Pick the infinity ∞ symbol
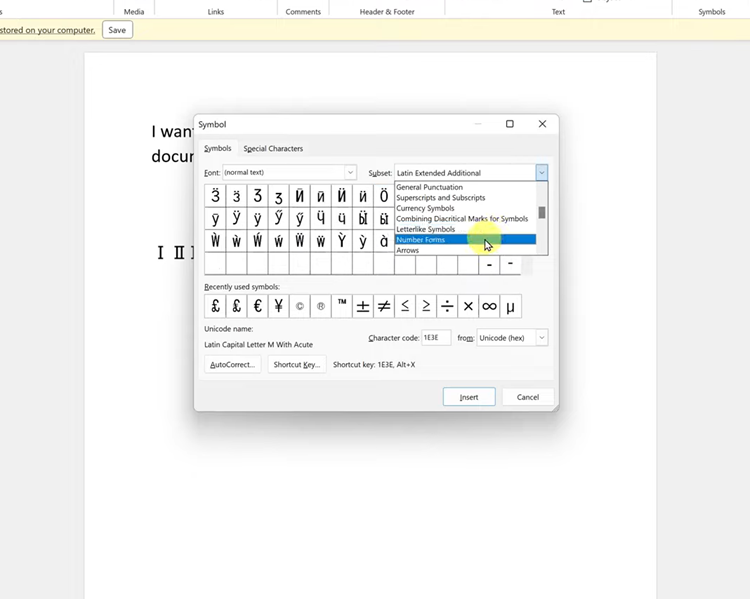 489,306
